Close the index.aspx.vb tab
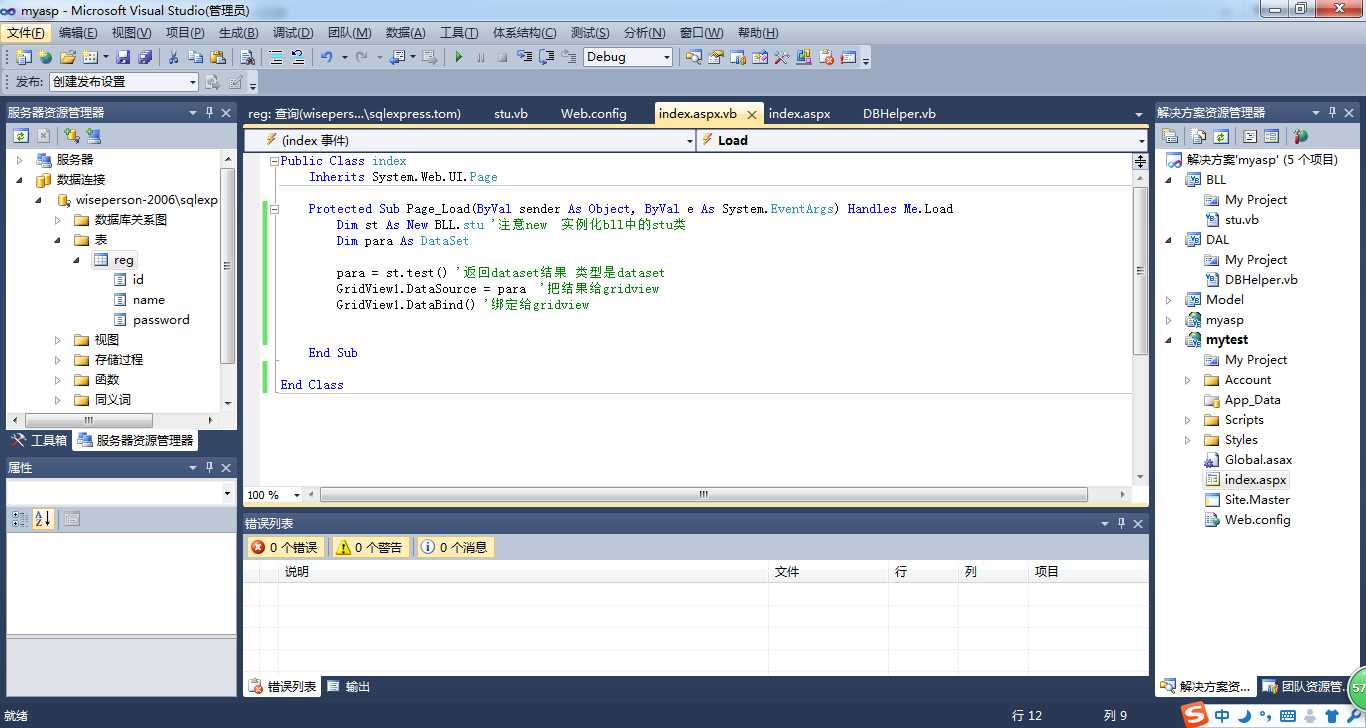This screenshot has width=1366, height=728. pos(752,114)
